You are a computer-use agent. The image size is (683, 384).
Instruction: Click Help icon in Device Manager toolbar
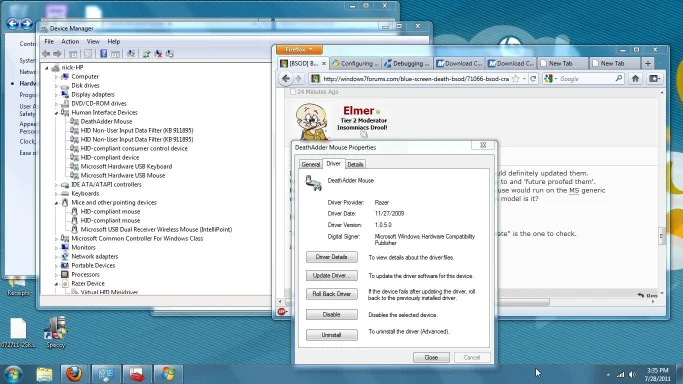[x=103, y=54]
